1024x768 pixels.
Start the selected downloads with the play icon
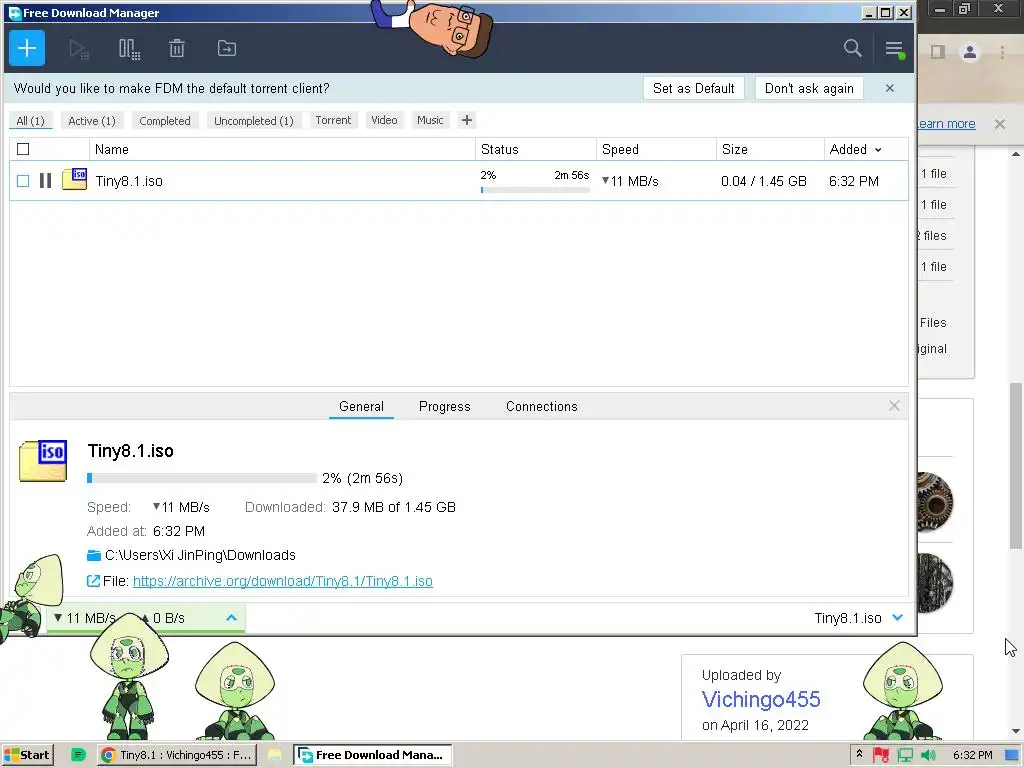point(79,49)
